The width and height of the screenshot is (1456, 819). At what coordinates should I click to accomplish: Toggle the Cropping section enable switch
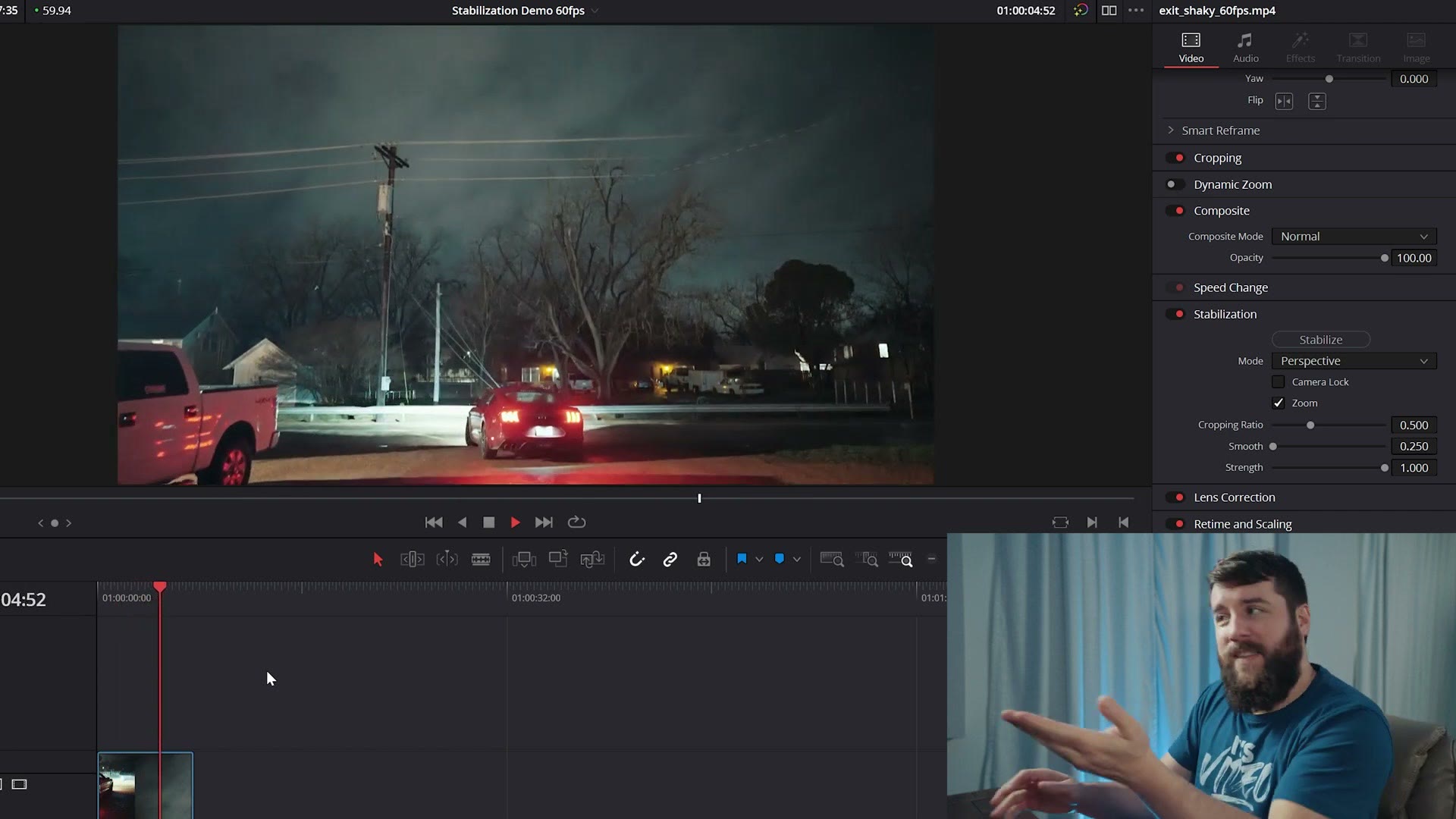click(x=1175, y=158)
